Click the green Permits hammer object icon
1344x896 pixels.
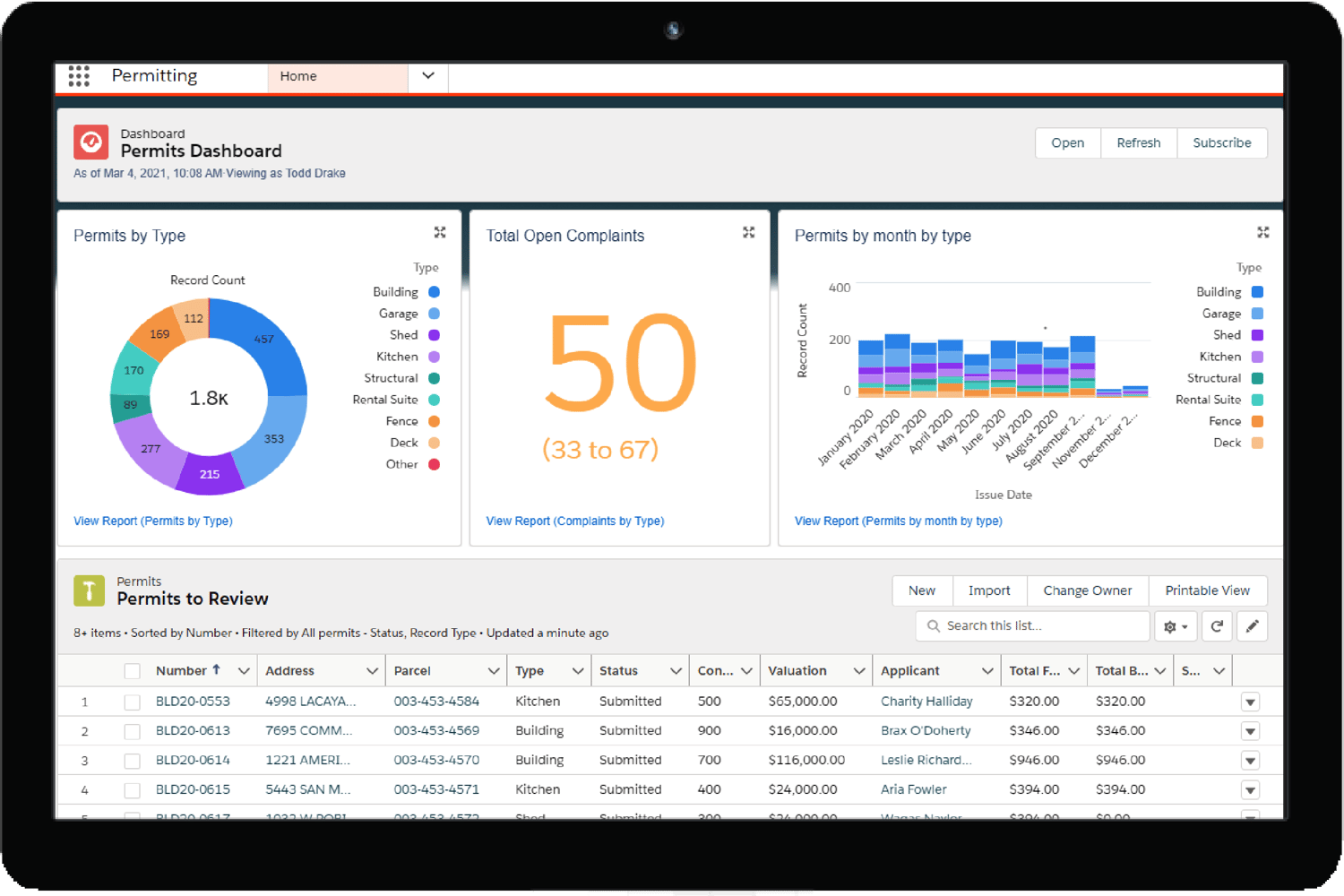[x=89, y=590]
